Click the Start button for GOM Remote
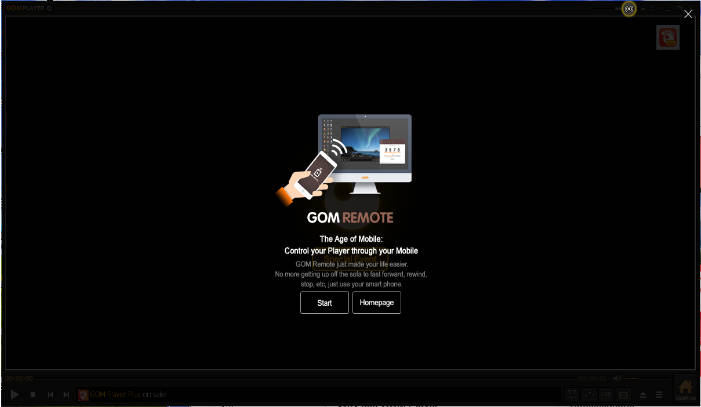This screenshot has width=701, height=407. point(324,302)
